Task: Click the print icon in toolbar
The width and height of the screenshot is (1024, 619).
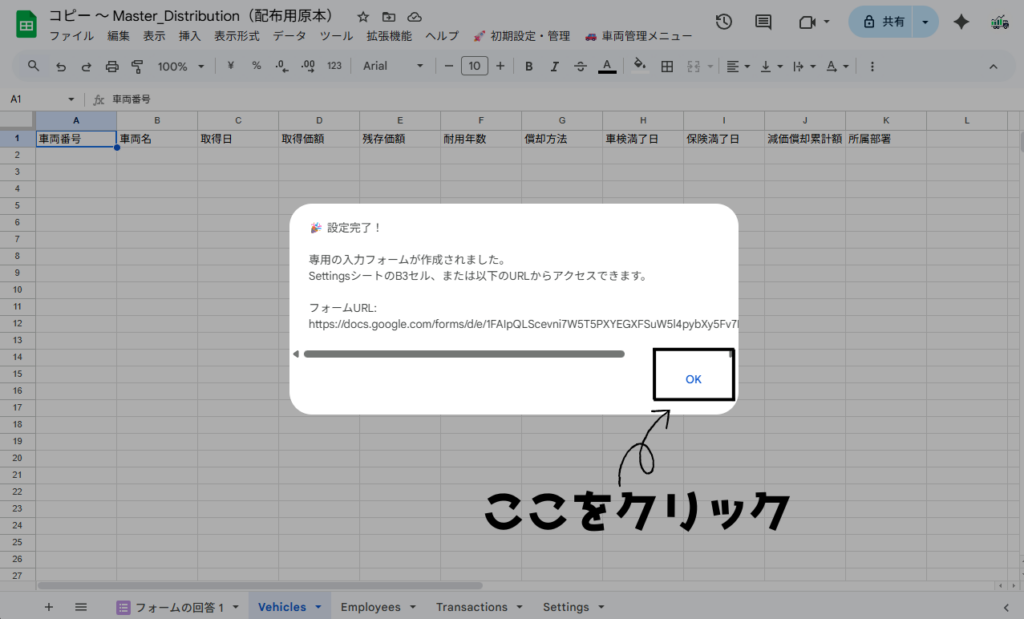Action: [x=112, y=66]
